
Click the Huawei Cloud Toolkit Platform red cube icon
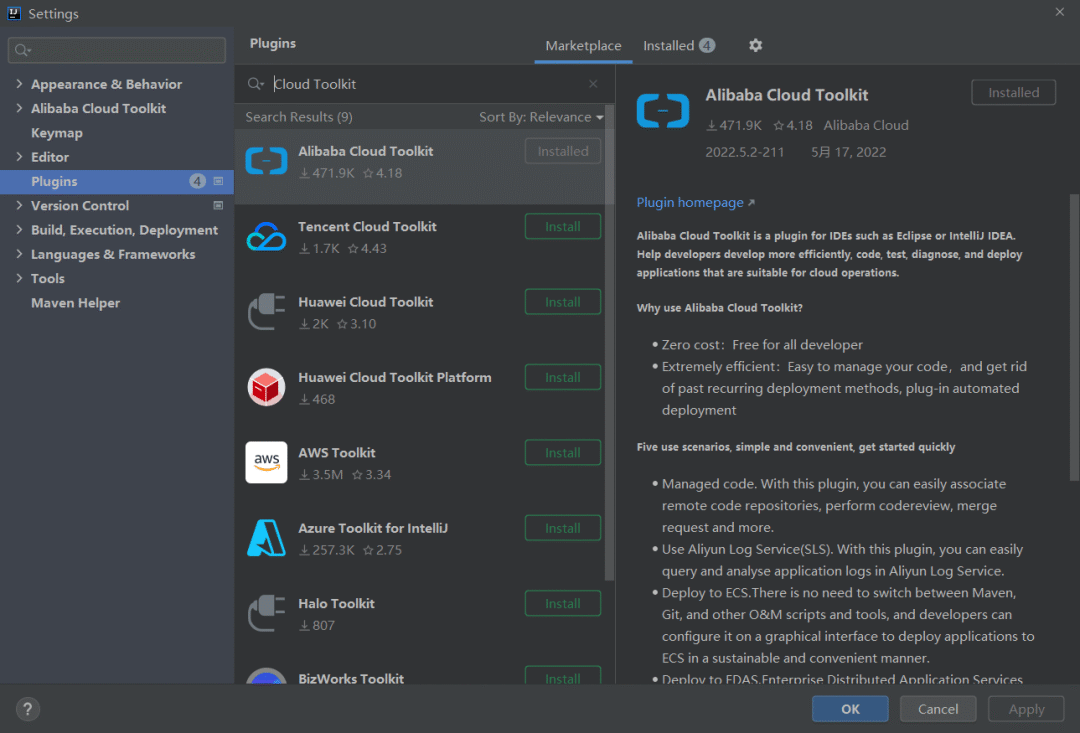[x=266, y=387]
